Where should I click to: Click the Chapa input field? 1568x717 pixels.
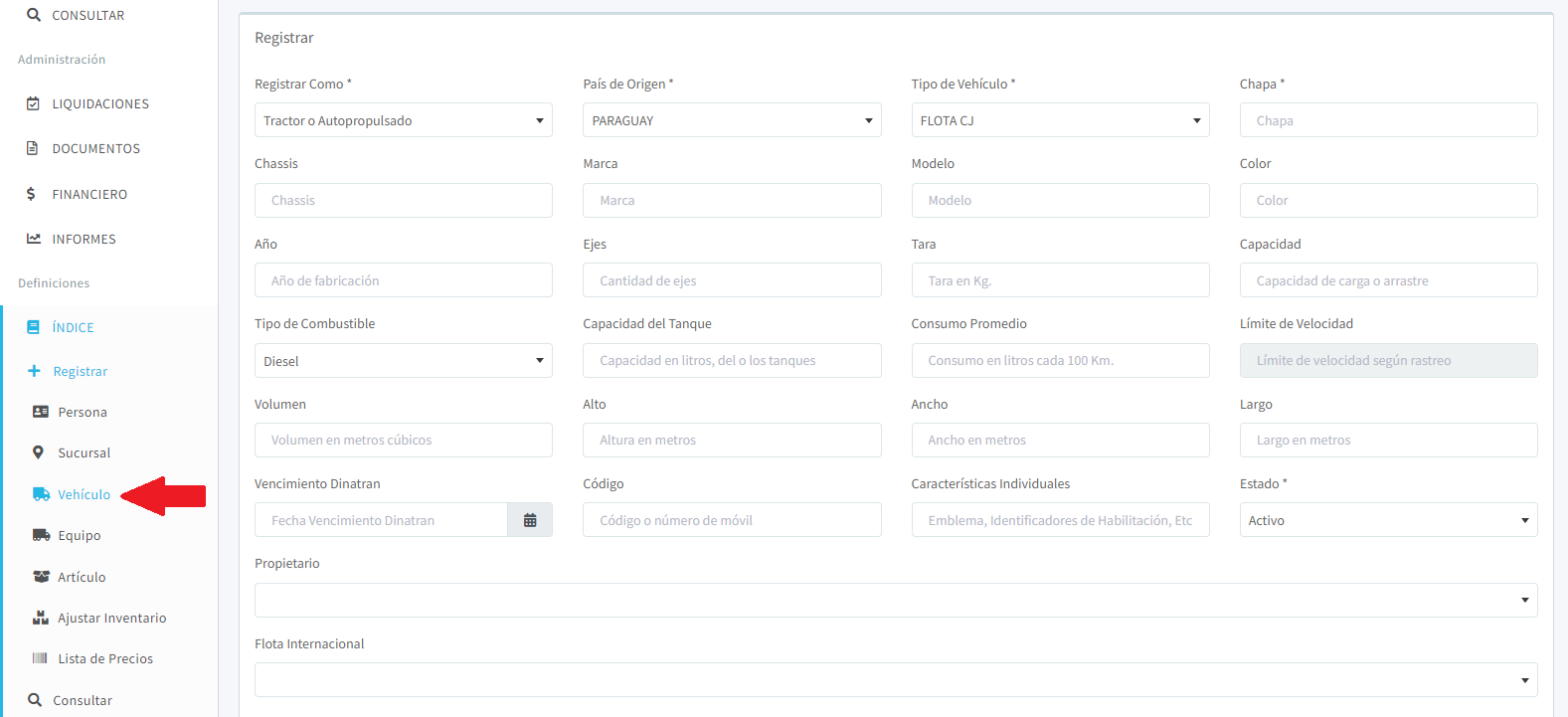pyautogui.click(x=1387, y=120)
